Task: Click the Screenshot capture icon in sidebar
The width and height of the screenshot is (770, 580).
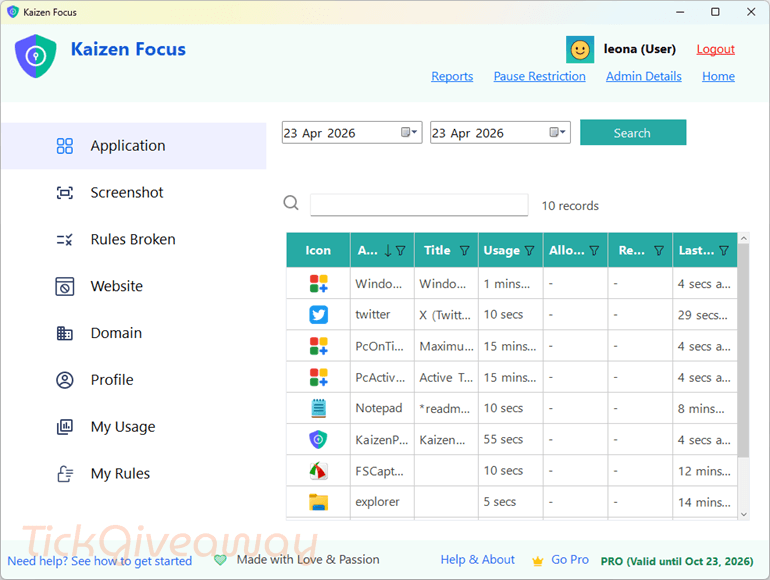Action: coord(65,193)
